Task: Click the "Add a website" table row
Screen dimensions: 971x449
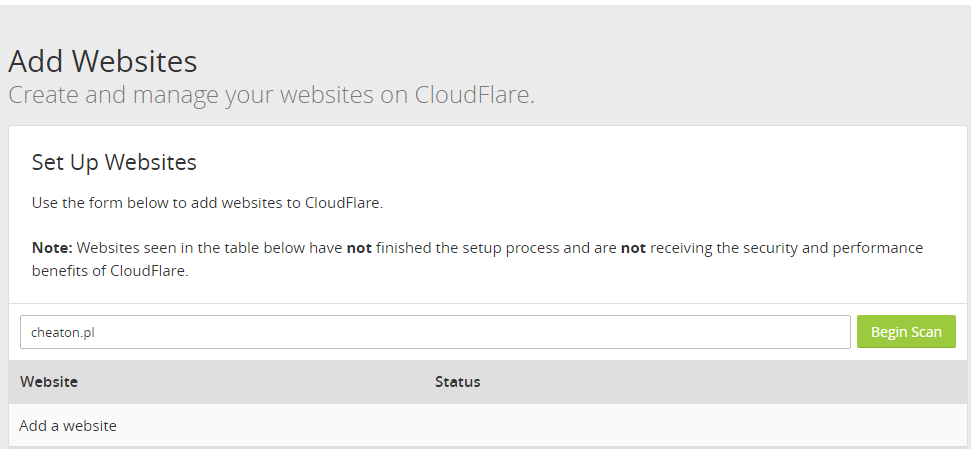Action: tap(68, 426)
